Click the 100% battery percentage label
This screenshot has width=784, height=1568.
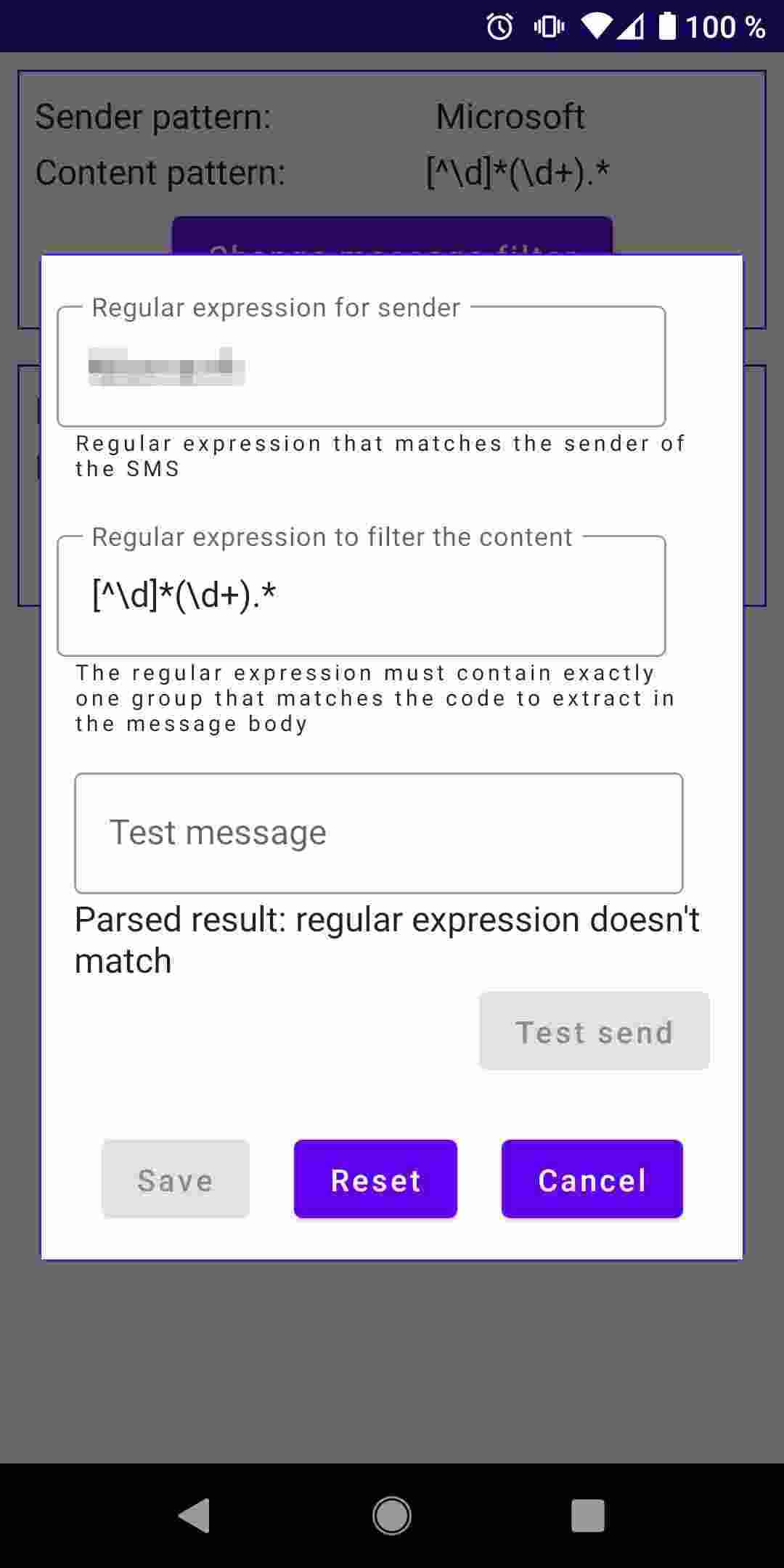tap(726, 27)
